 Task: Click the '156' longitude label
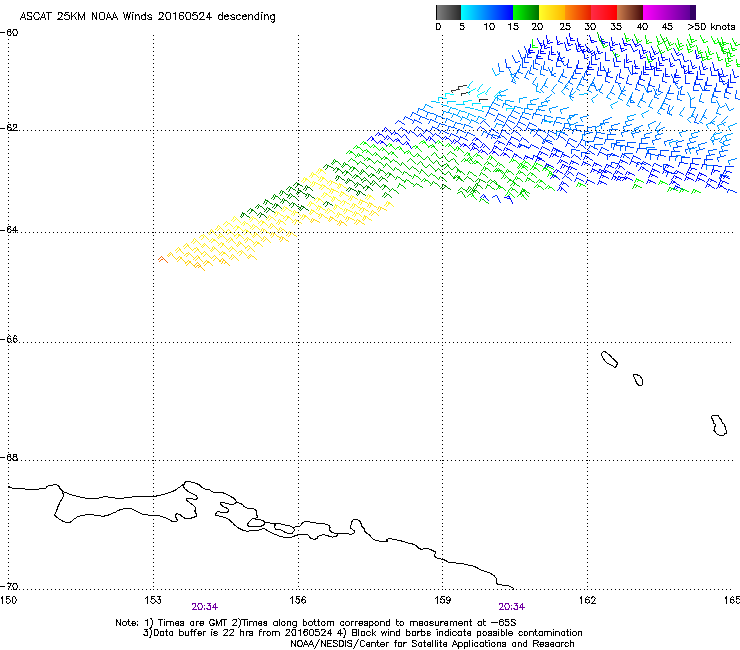click(298, 600)
